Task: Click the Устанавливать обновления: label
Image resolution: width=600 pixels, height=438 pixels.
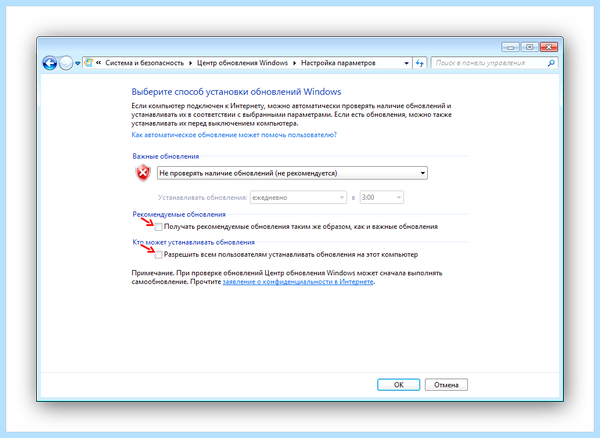Action: [202, 198]
